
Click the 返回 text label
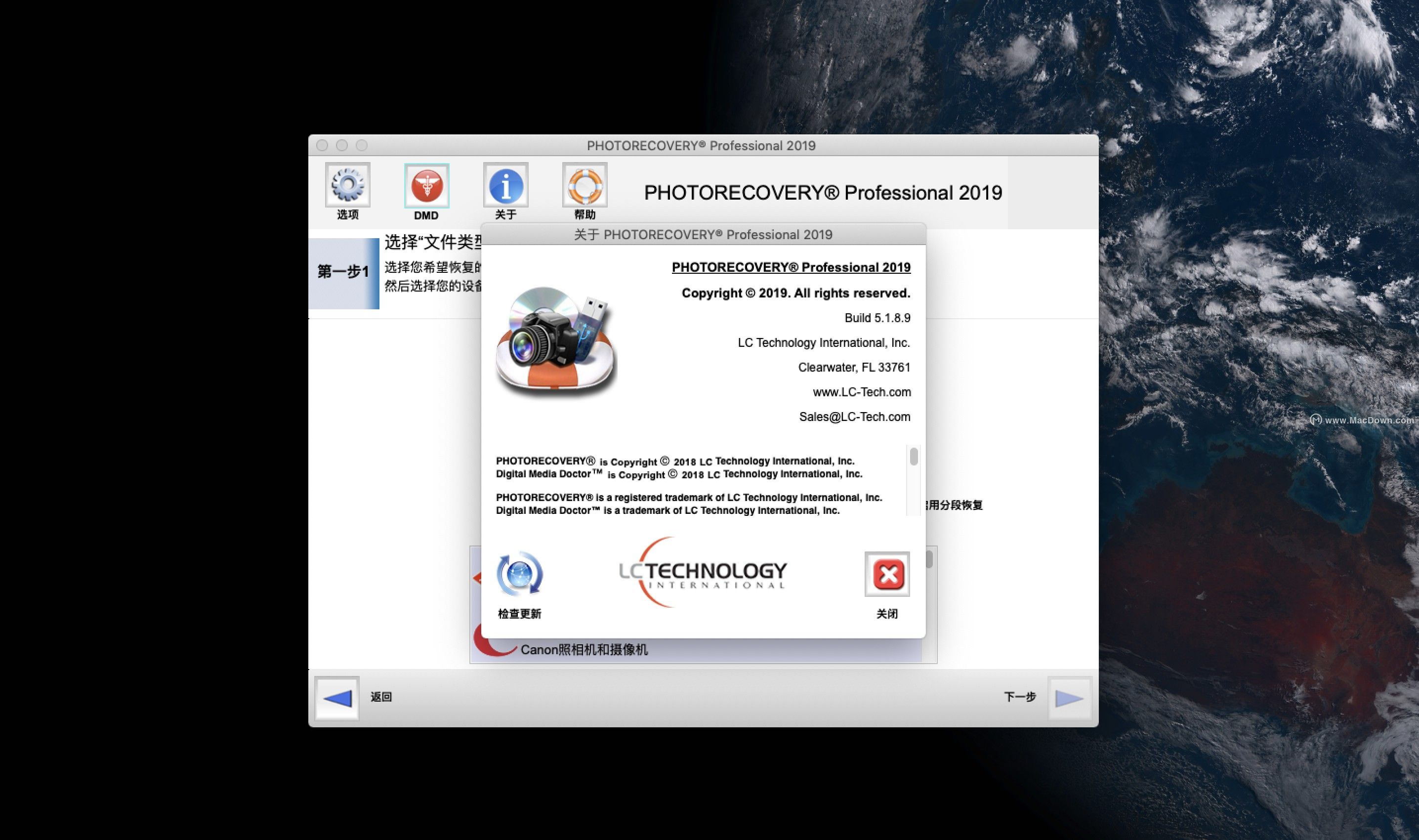pyautogui.click(x=381, y=697)
